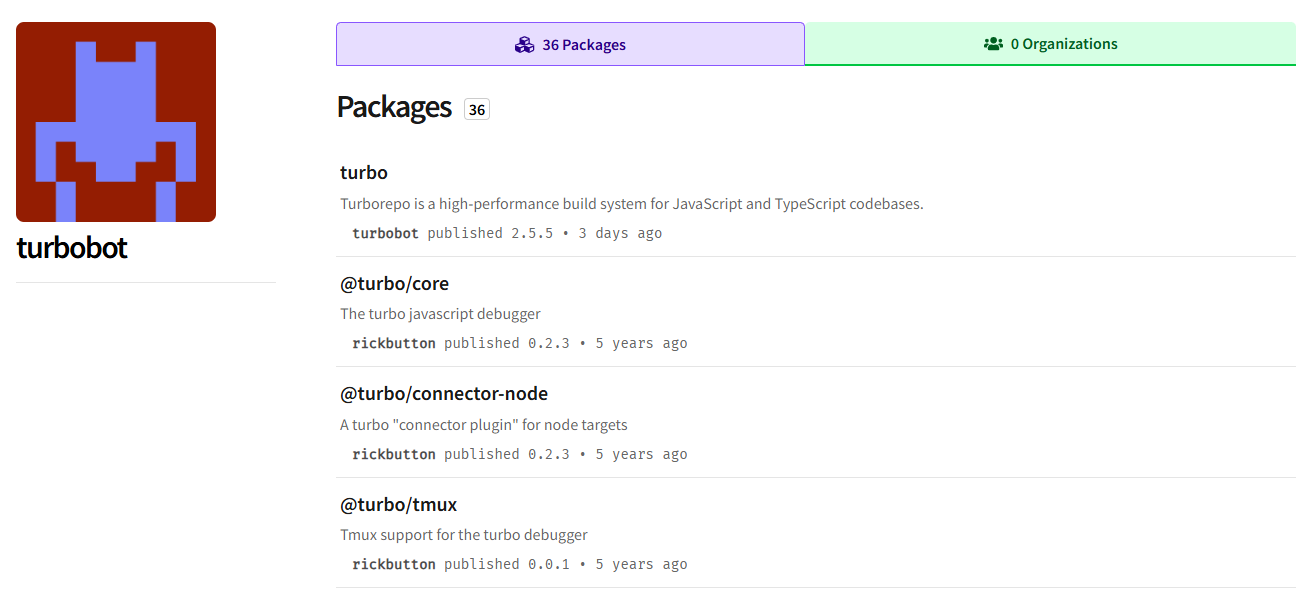Viewport: 1312px width, 599px height.
Task: Click "The turbo javascript debugger" description
Action: pyautogui.click(x=440, y=314)
